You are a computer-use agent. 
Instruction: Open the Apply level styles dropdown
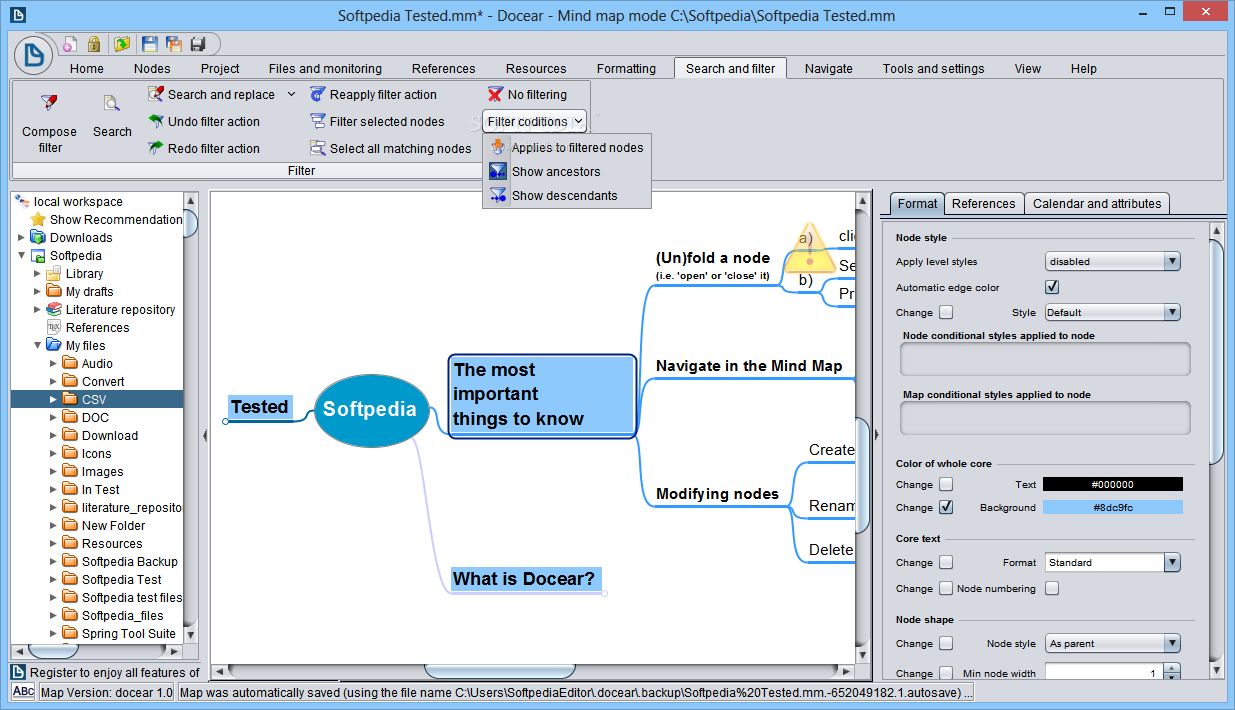click(x=1113, y=261)
